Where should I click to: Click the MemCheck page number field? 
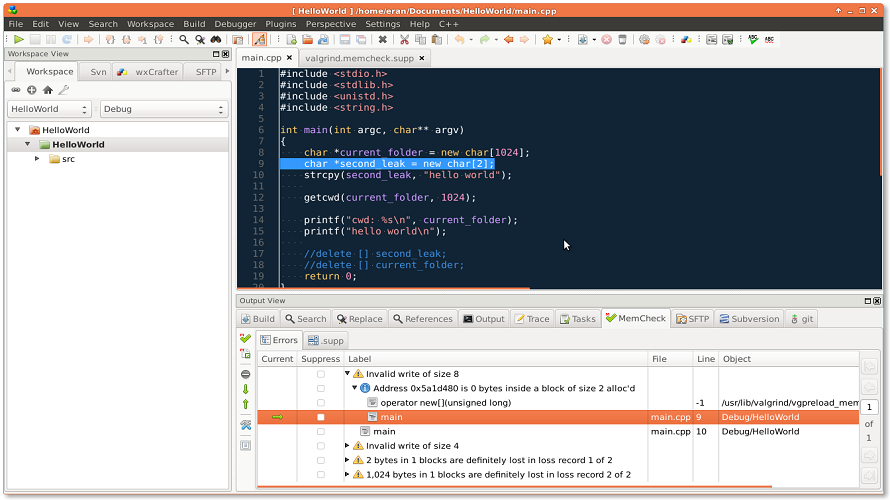(x=869, y=407)
